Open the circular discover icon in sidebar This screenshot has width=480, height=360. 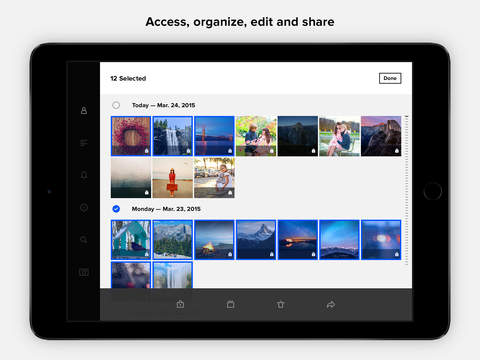[x=84, y=208]
